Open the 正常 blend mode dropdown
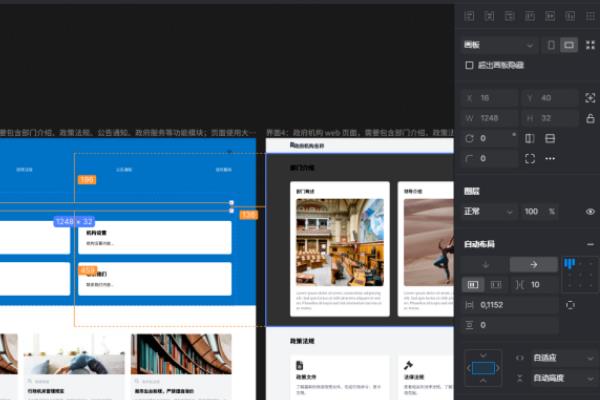 tap(489, 212)
